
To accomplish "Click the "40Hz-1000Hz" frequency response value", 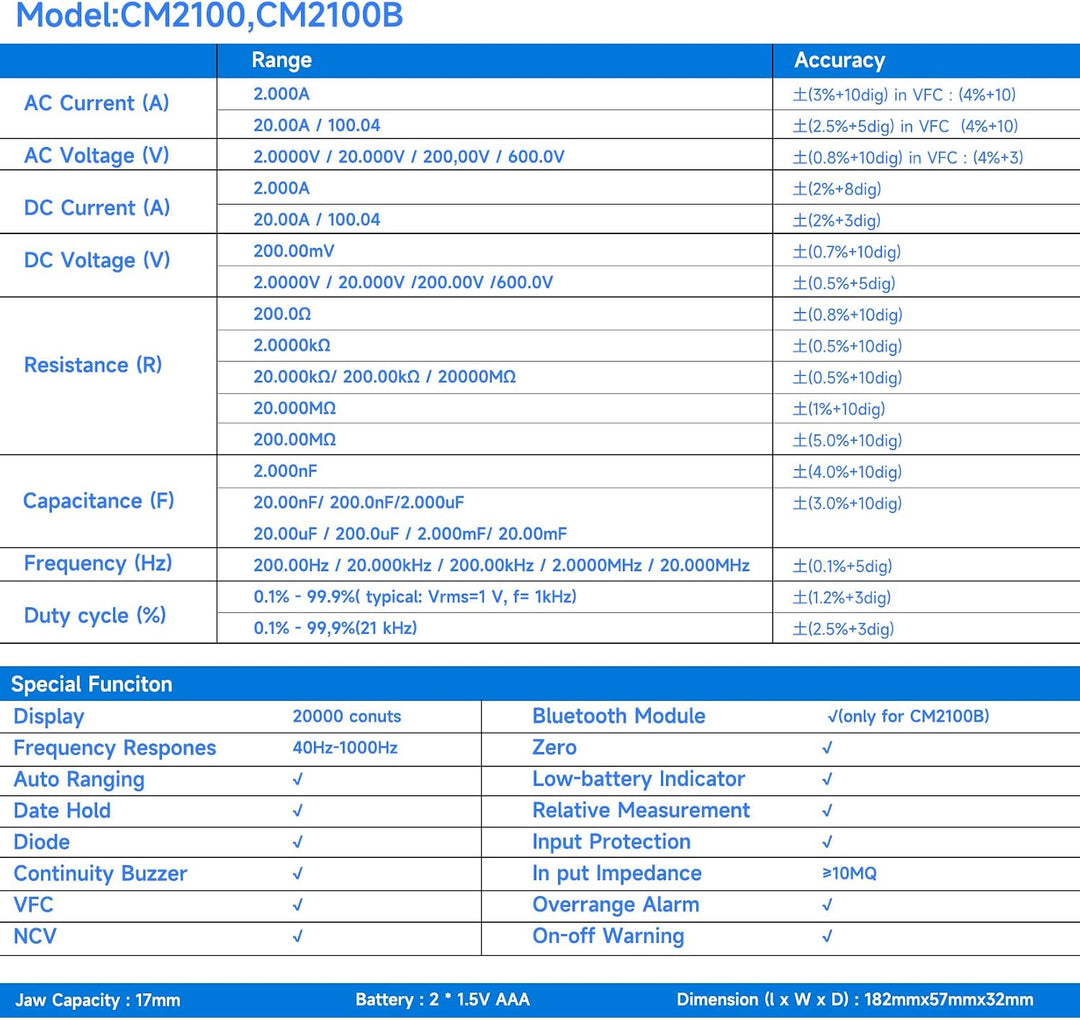I will point(345,748).
